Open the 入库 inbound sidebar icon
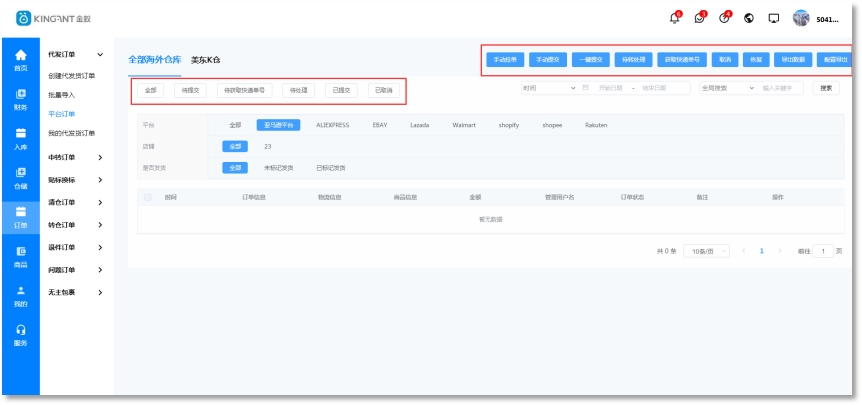Screen dimensions: 862x405 click(20, 138)
